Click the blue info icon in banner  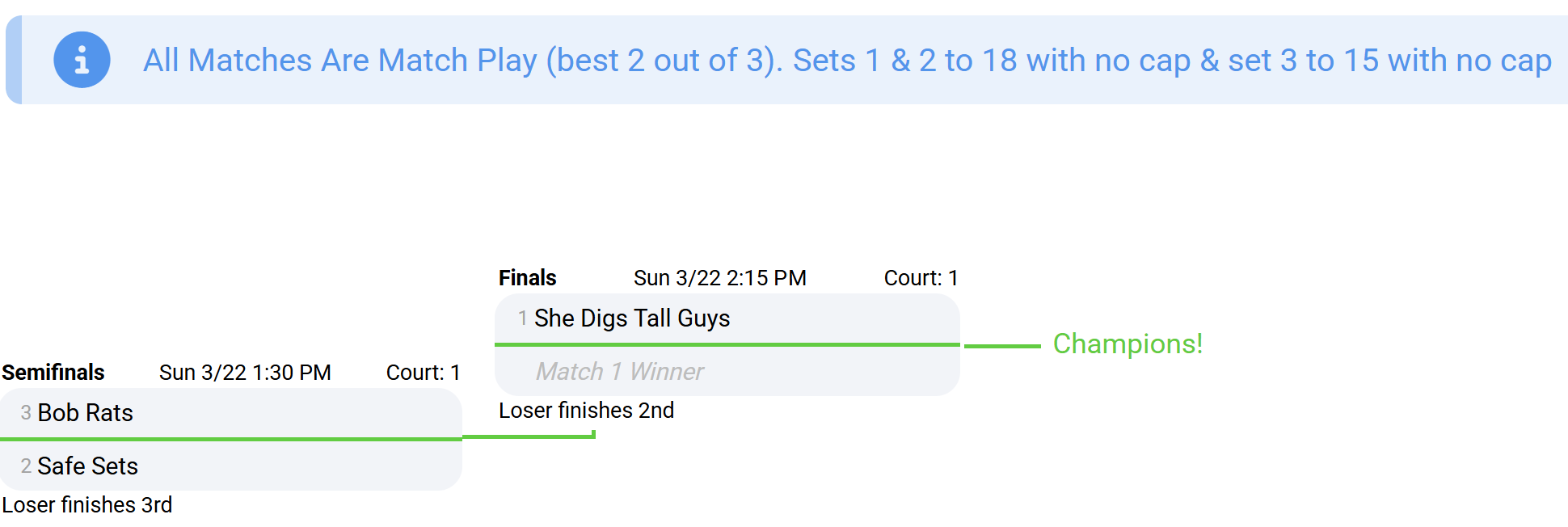(82, 60)
